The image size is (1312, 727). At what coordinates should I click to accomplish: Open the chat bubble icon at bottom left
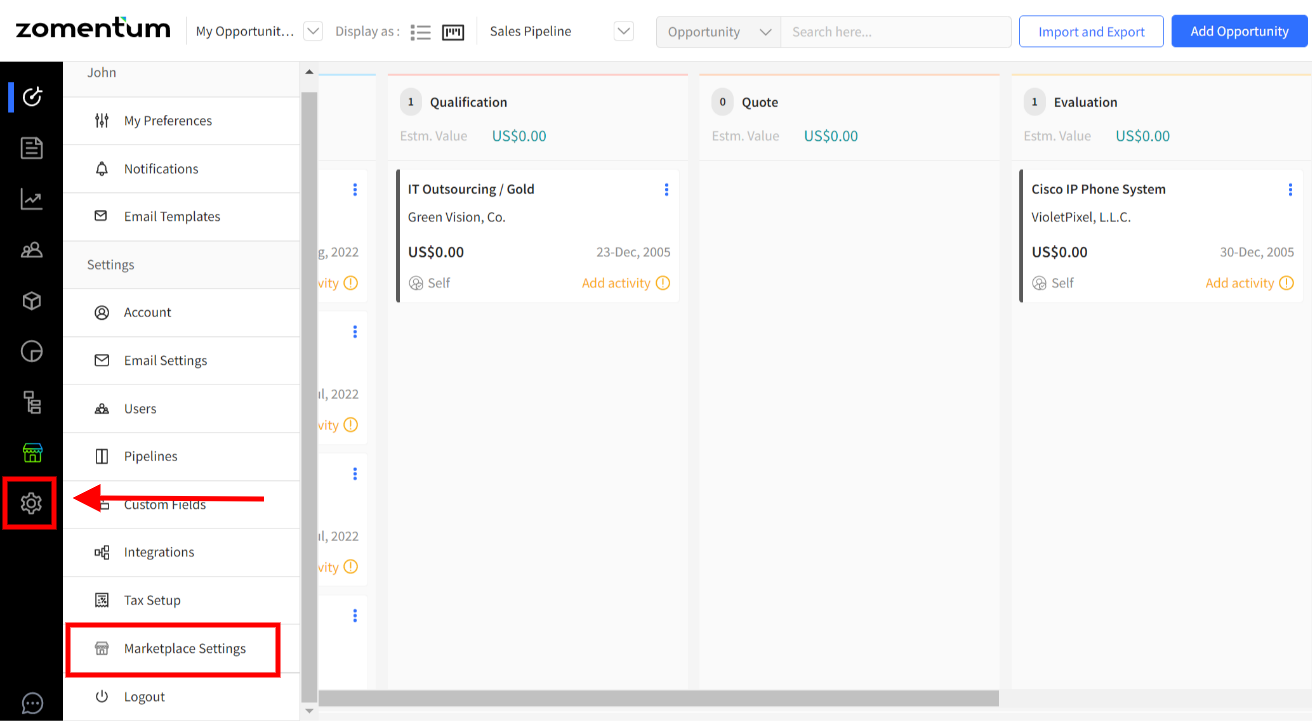[31, 703]
